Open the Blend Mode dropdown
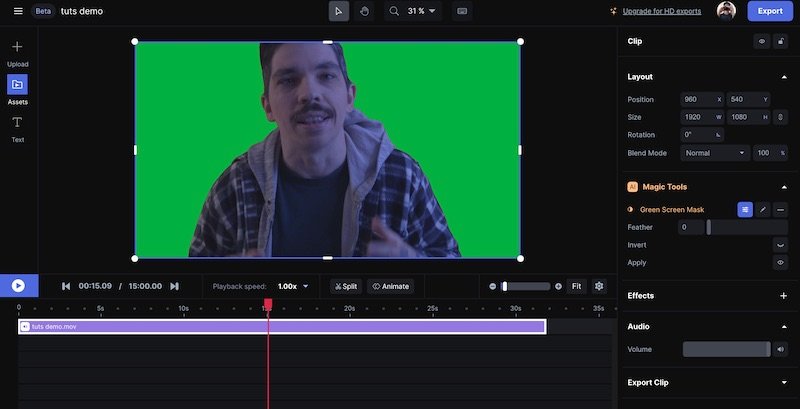The width and height of the screenshot is (800, 409). coord(715,153)
